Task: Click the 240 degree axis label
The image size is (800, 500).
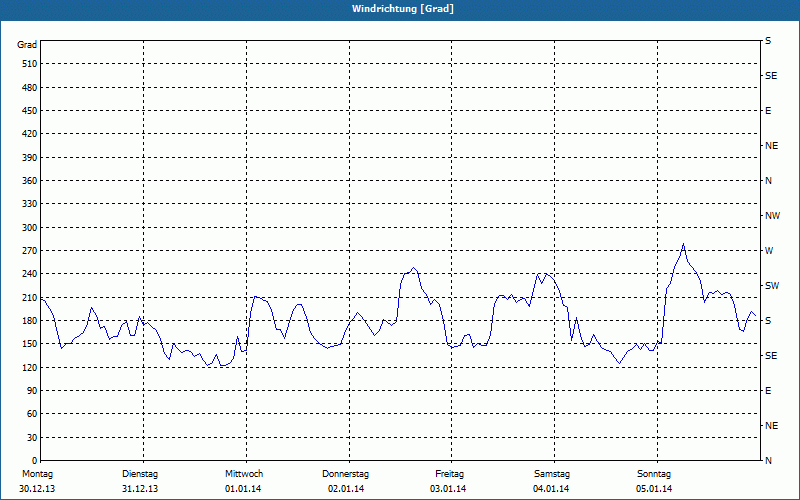Action: coord(30,274)
